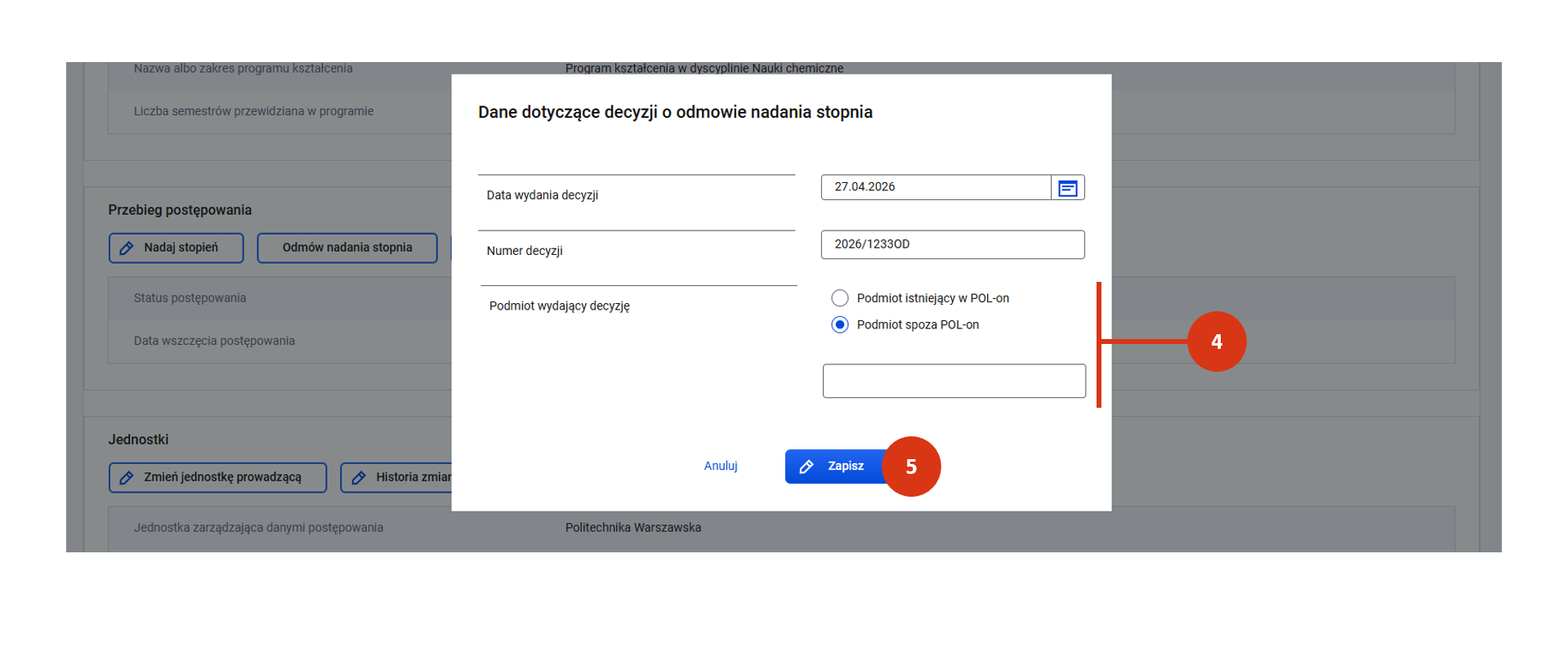Image resolution: width=1568 pixels, height=652 pixels.
Task: Select Podmiot istniejący w POL-on radio option
Action: (839, 298)
